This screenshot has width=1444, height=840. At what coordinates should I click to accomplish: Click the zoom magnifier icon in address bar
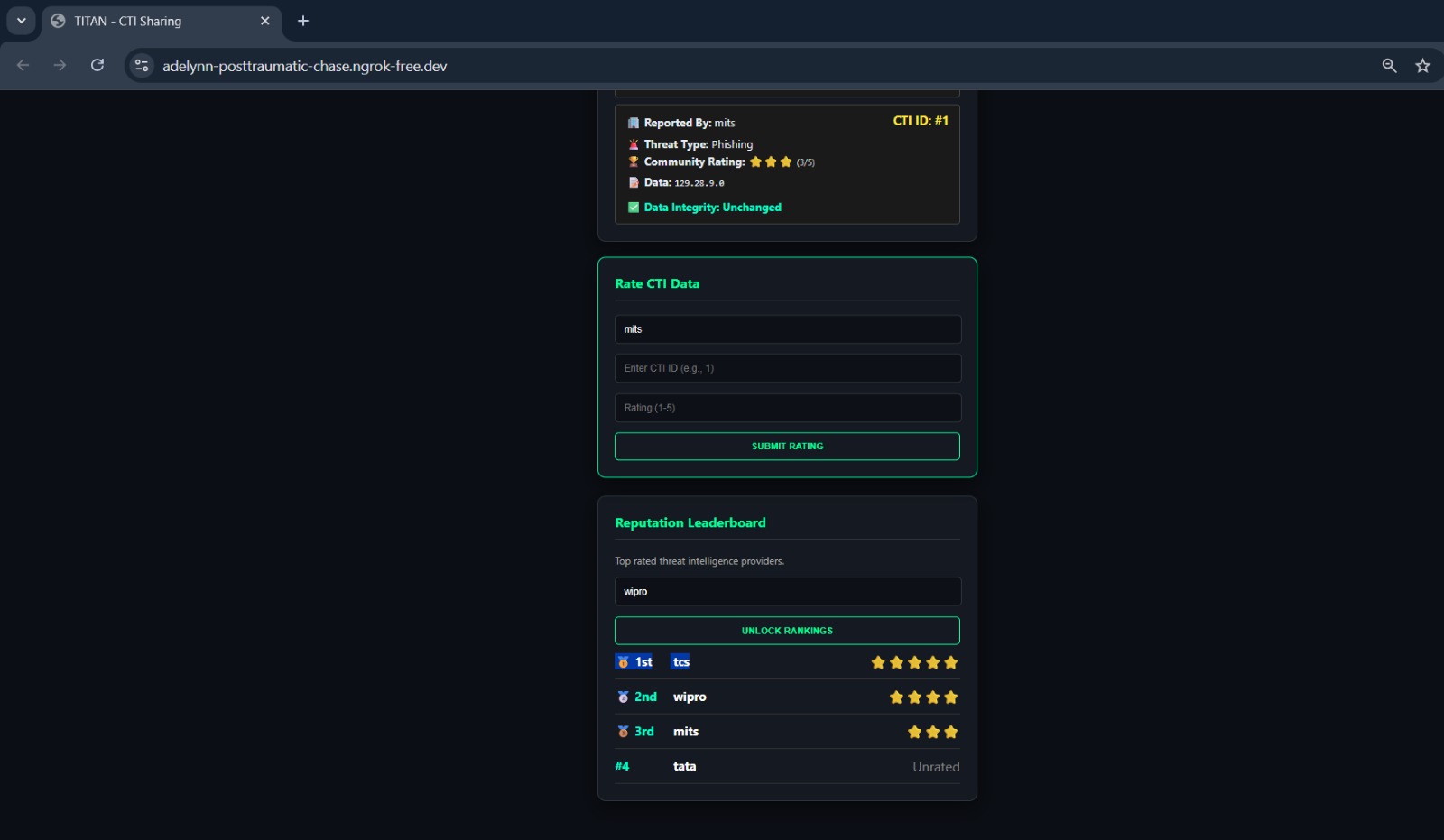tap(1389, 65)
